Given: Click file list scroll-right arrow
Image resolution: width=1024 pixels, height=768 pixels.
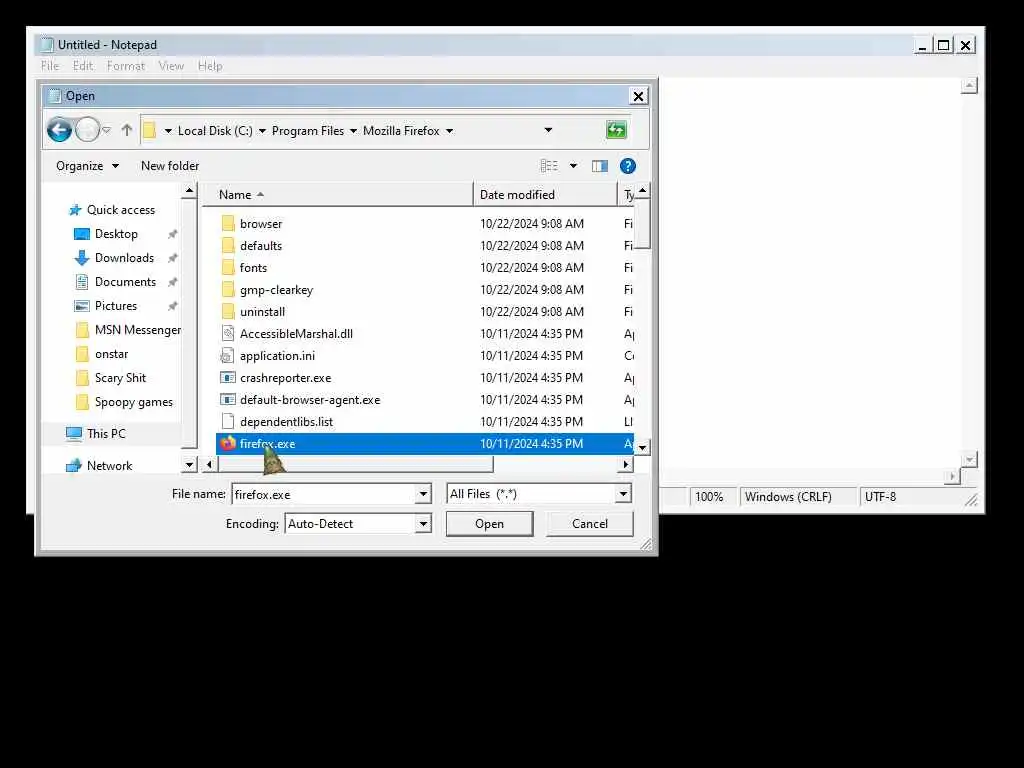Looking at the screenshot, I should tap(626, 464).
